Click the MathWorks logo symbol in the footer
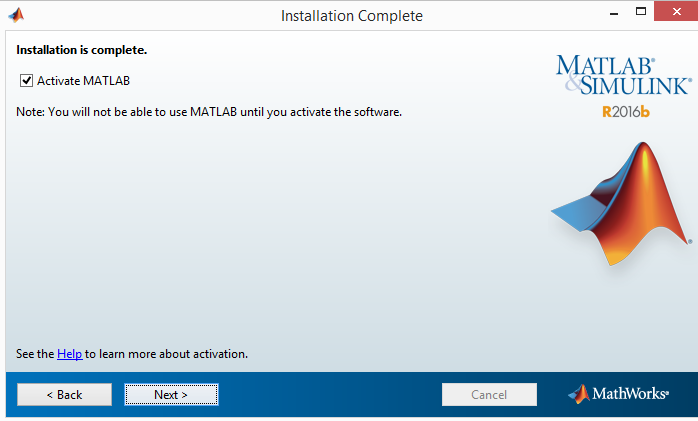This screenshot has height=421, width=698. click(579, 394)
